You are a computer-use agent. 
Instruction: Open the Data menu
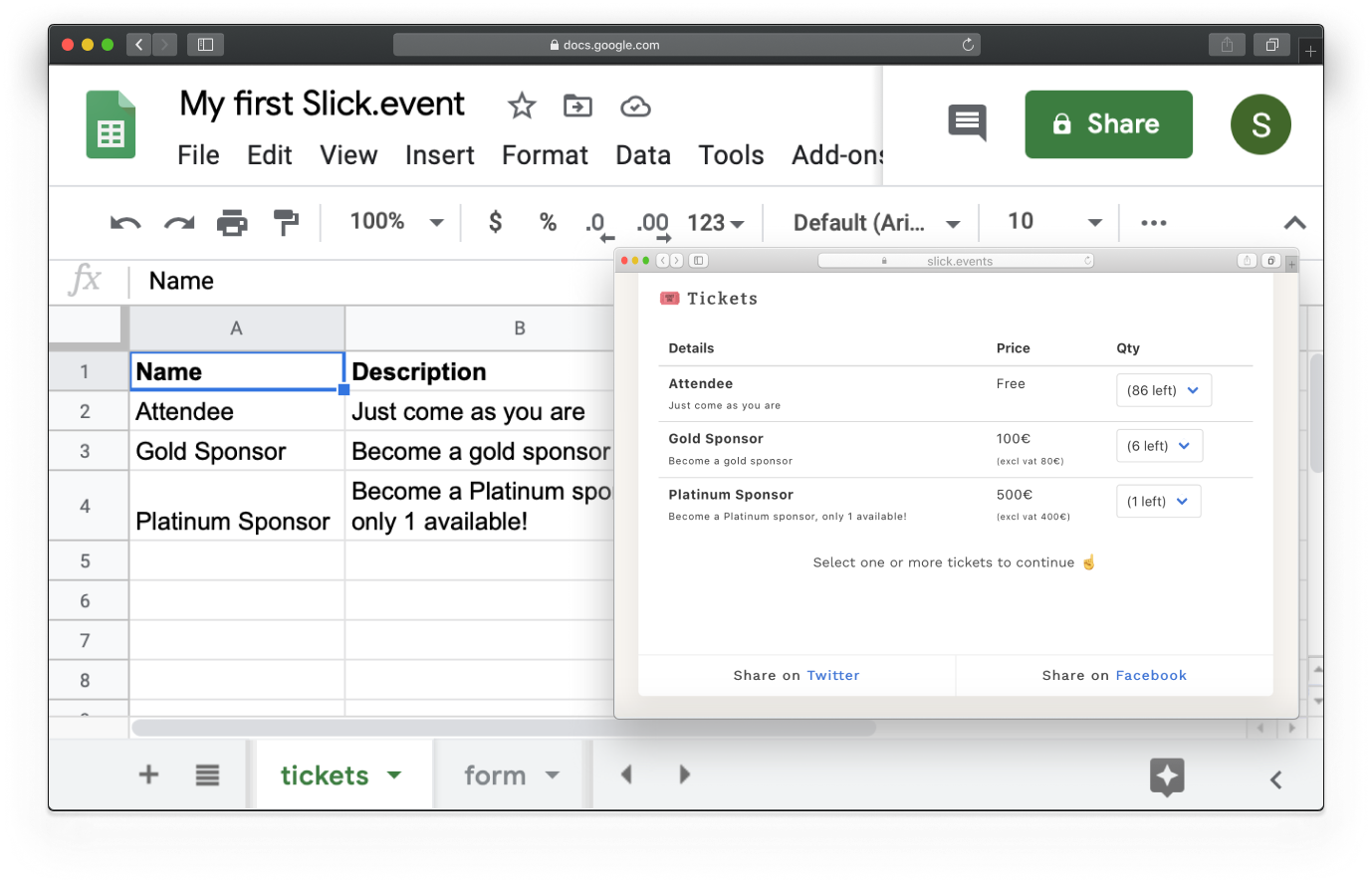[642, 155]
